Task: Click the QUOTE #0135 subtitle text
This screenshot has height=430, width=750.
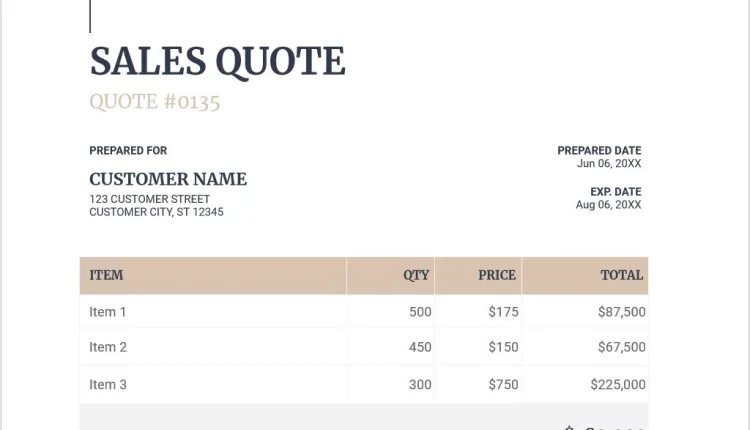Action: (x=154, y=102)
